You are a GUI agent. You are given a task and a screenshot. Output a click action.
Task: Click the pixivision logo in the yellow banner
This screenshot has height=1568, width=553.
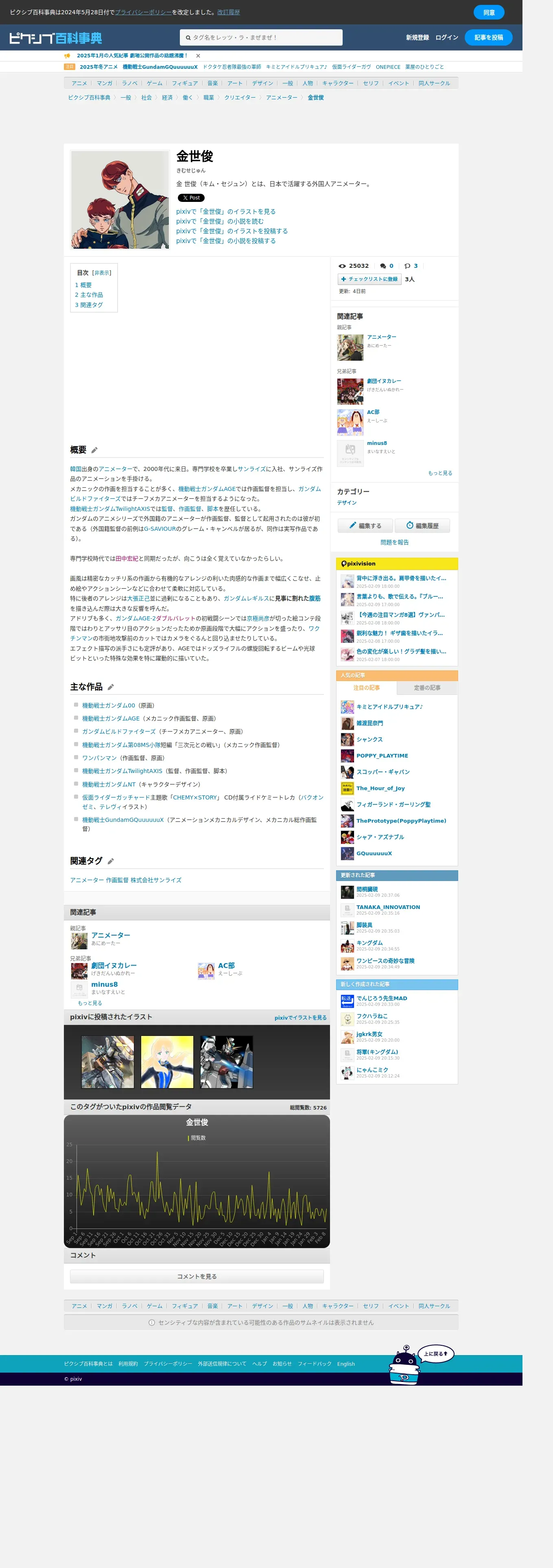(x=358, y=564)
